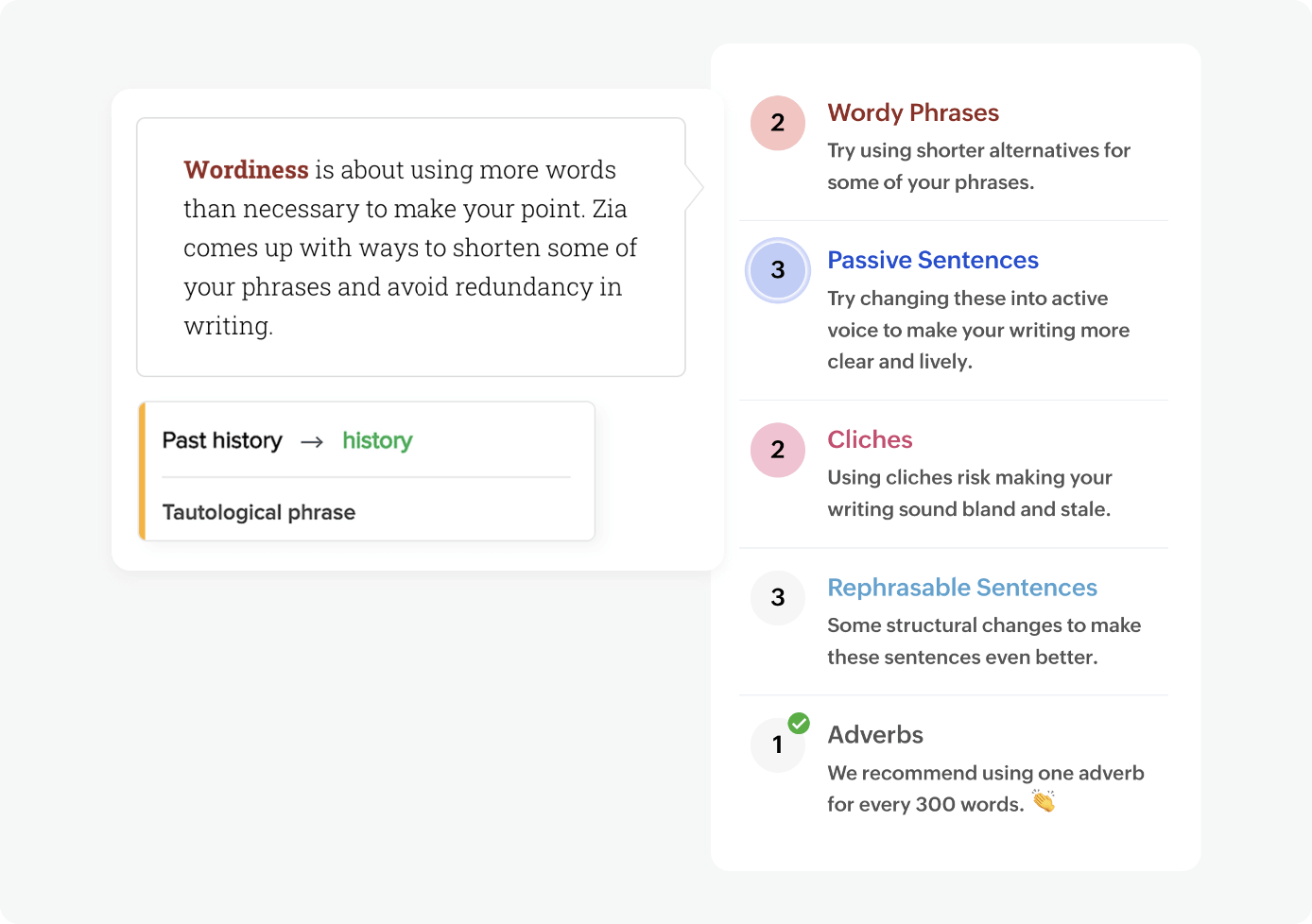The width and height of the screenshot is (1312, 924).
Task: Select the Adverbs heading
Action: (x=875, y=735)
